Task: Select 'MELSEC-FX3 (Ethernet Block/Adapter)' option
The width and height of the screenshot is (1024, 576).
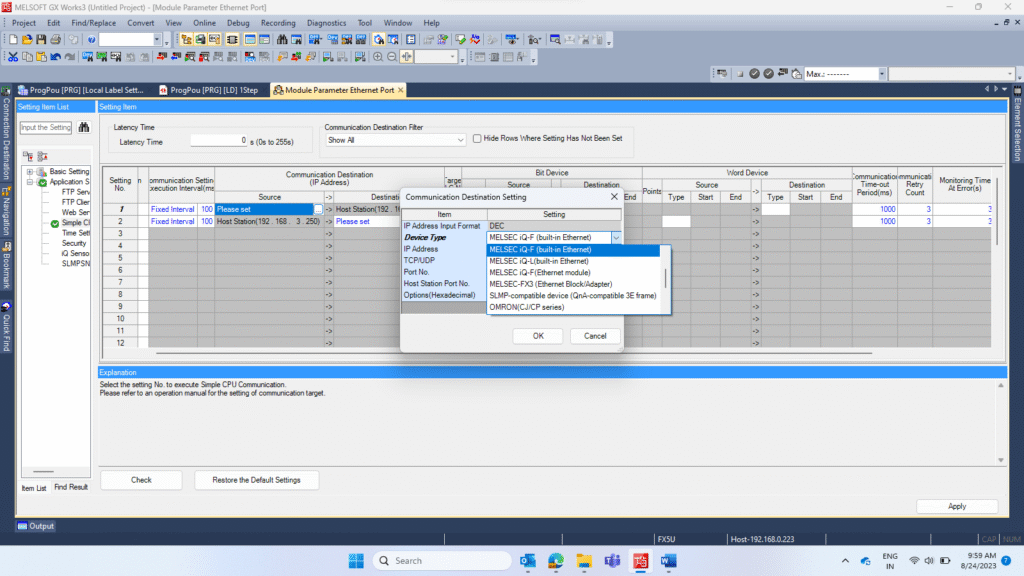Action: (x=574, y=284)
